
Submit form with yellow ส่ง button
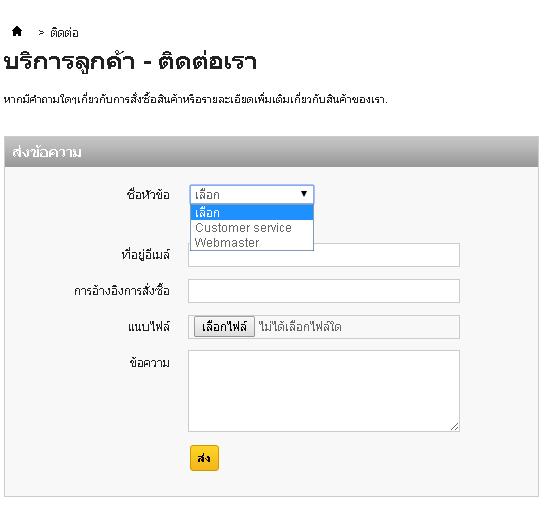tap(204, 458)
